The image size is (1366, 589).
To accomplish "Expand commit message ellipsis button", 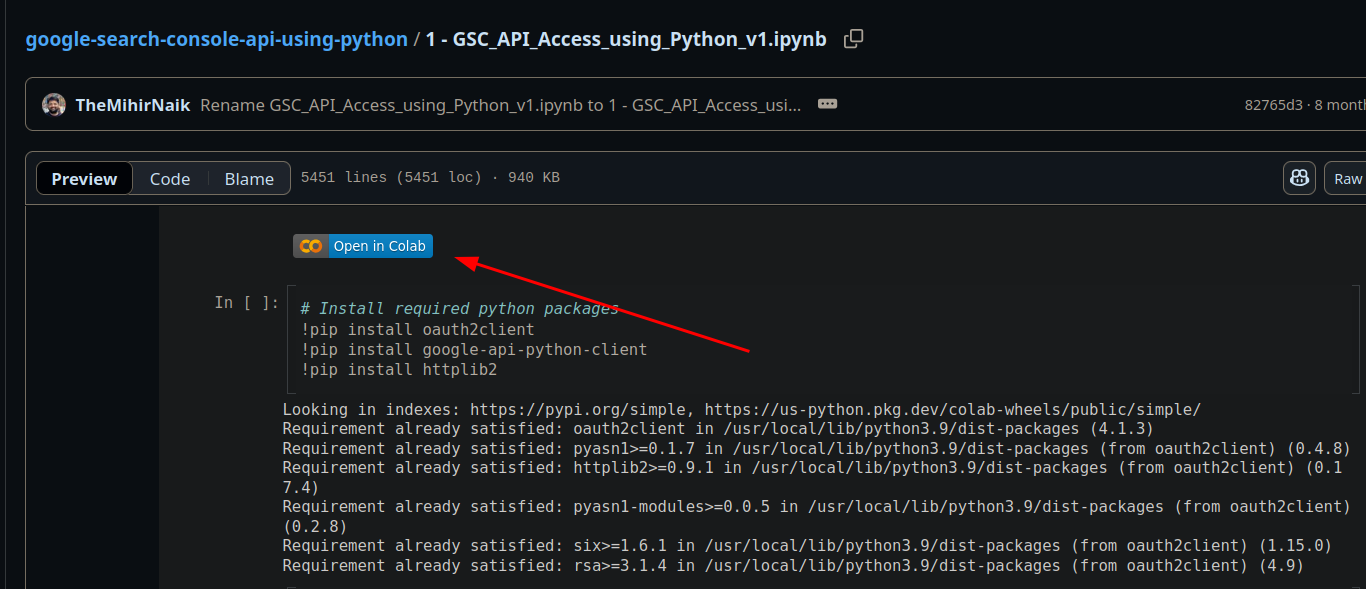I will pyautogui.click(x=827, y=104).
